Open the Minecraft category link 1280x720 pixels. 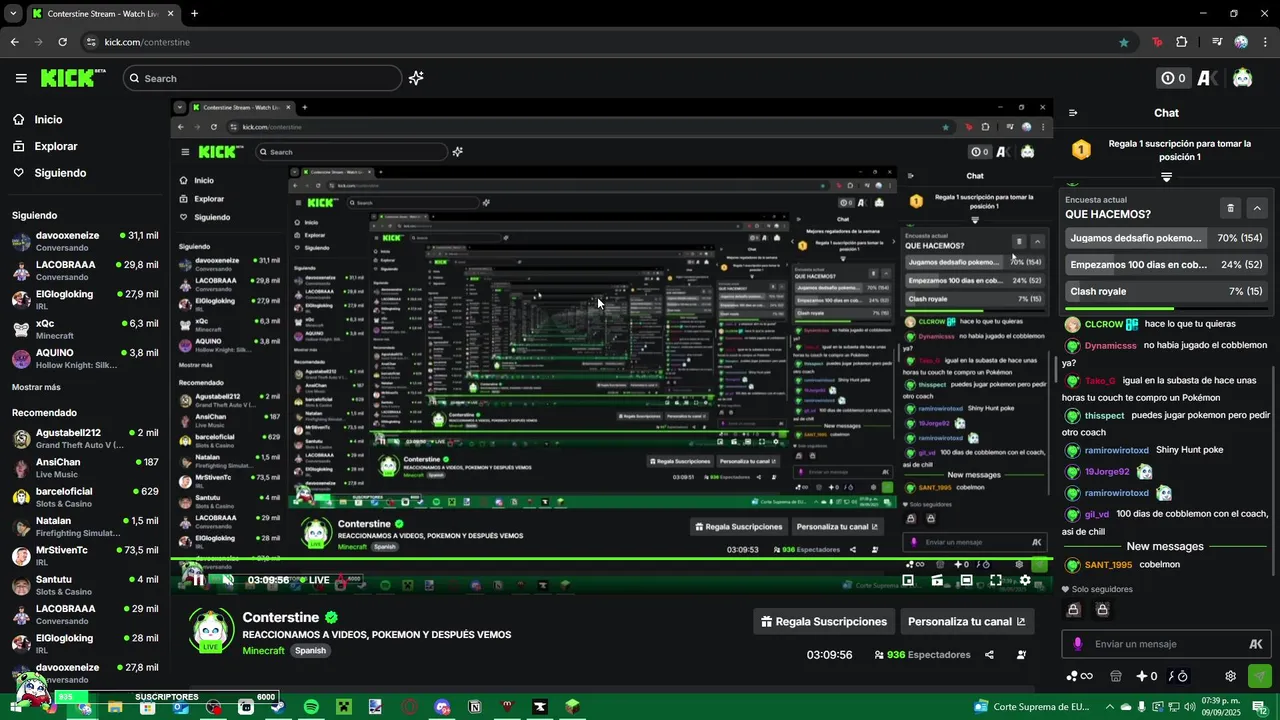[x=263, y=650]
